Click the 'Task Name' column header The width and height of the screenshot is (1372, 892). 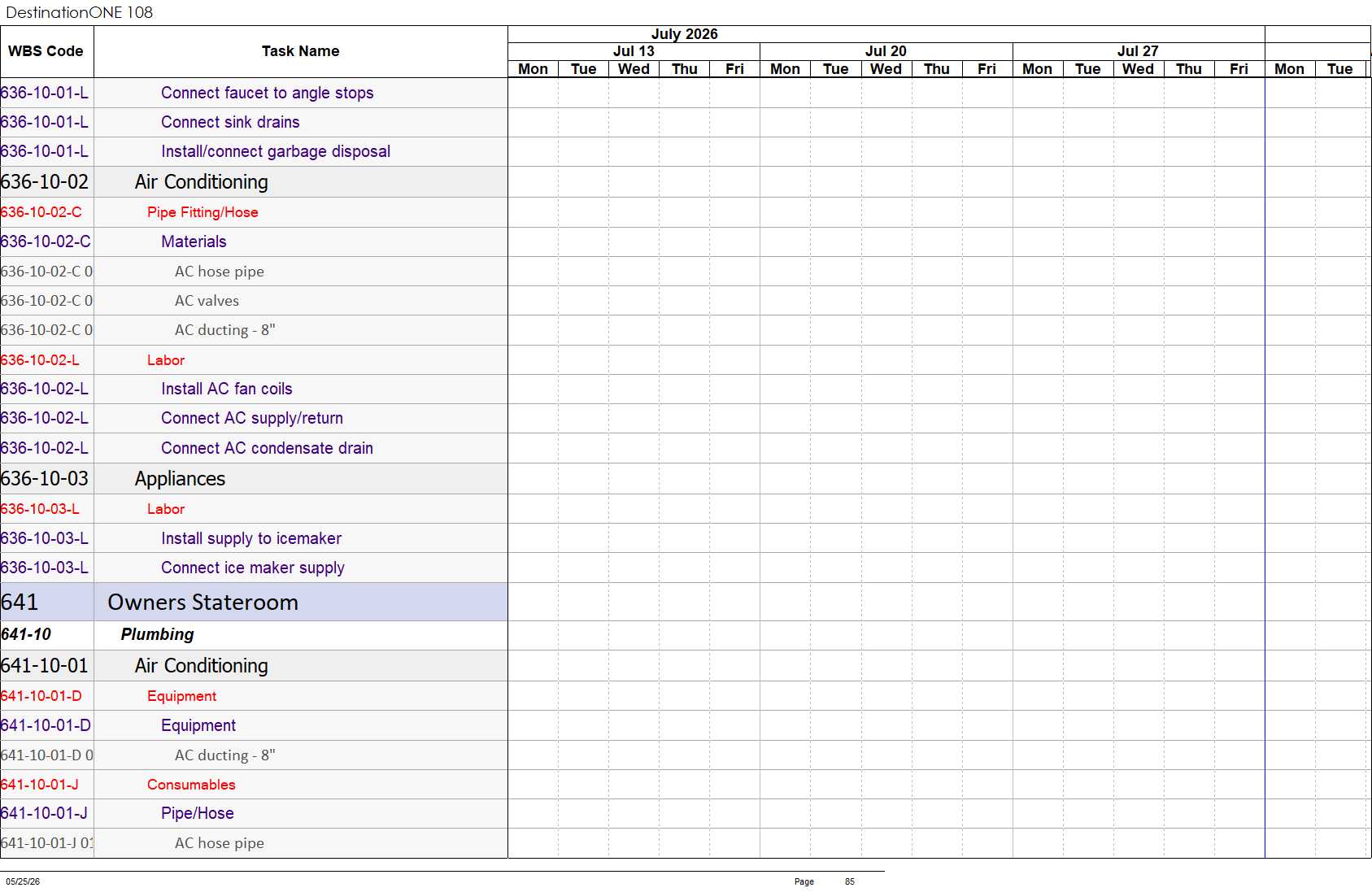click(x=300, y=51)
